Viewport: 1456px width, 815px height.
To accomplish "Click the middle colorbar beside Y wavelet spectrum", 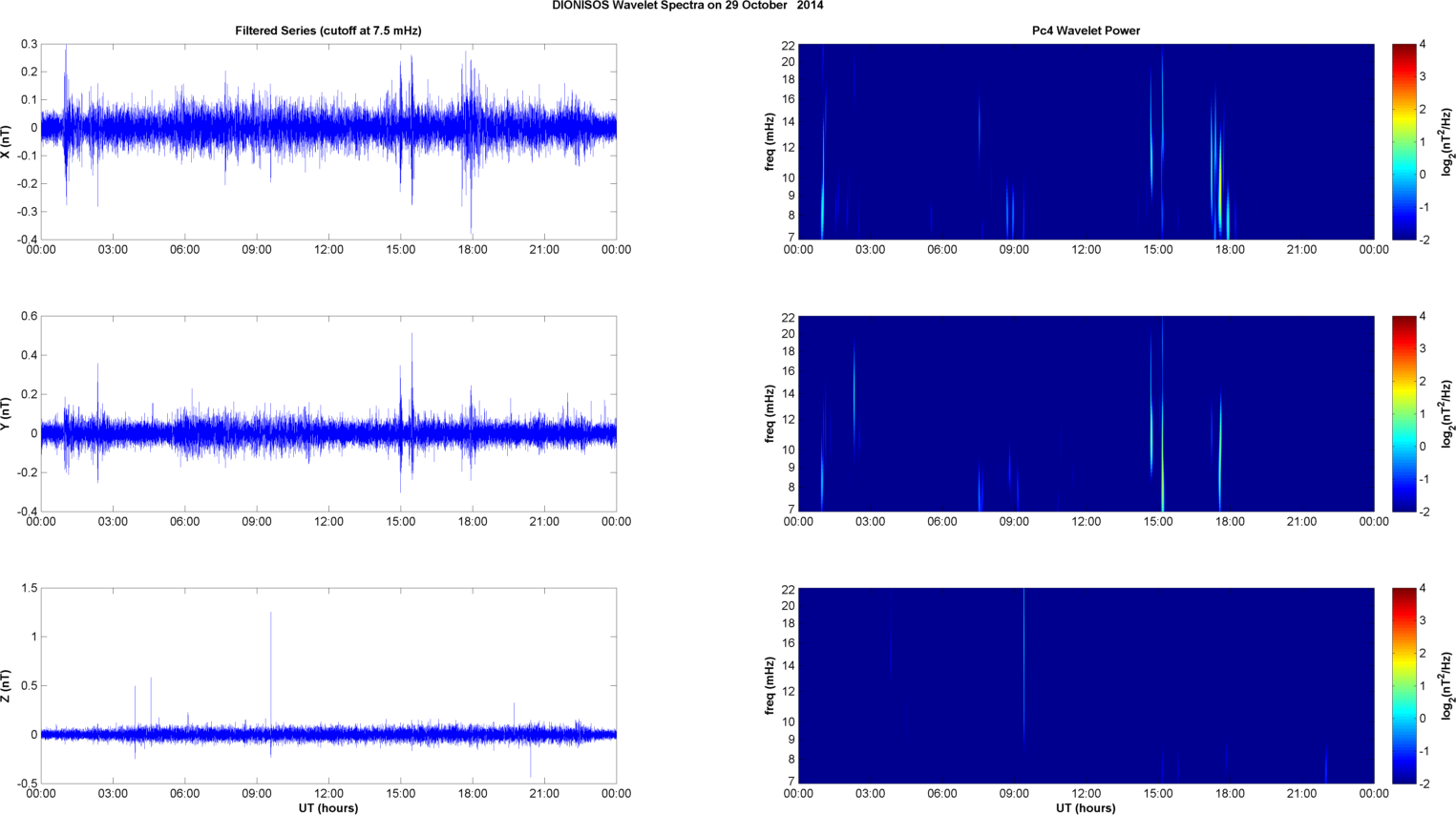I will click(x=1403, y=413).
